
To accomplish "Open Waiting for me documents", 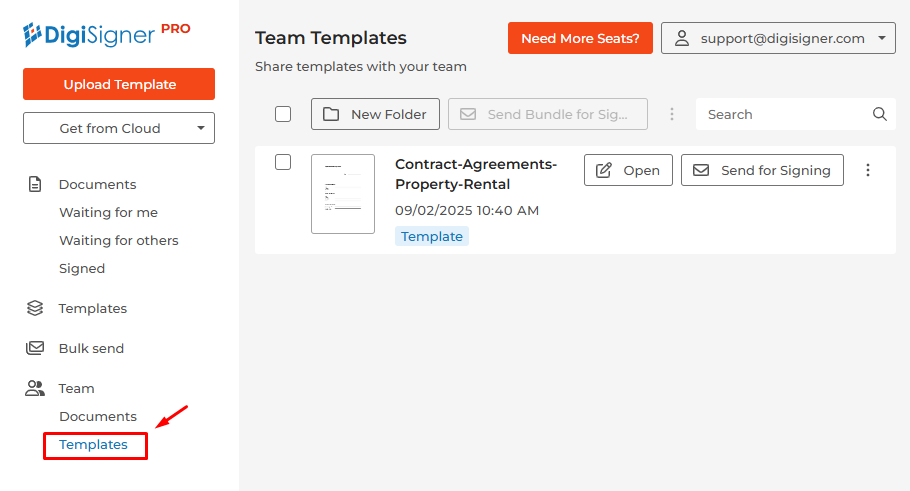I will (x=108, y=212).
